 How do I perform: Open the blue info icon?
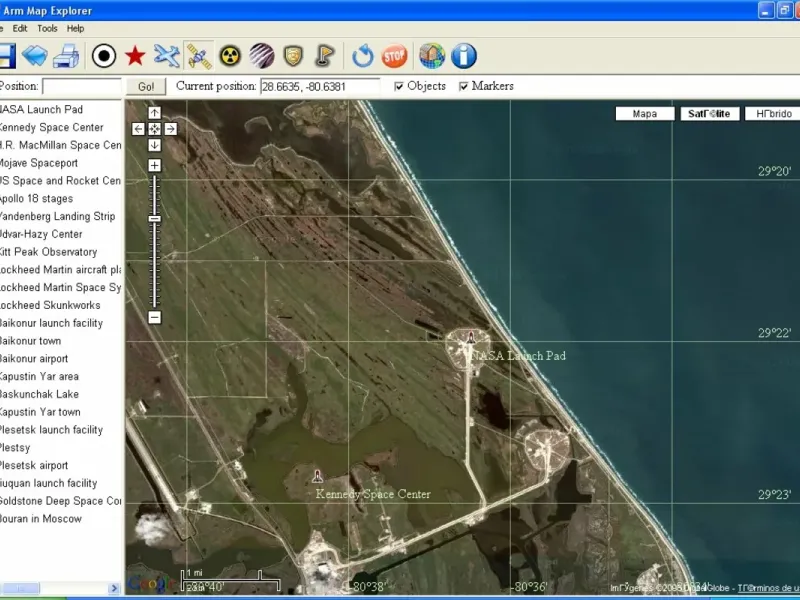tap(464, 56)
